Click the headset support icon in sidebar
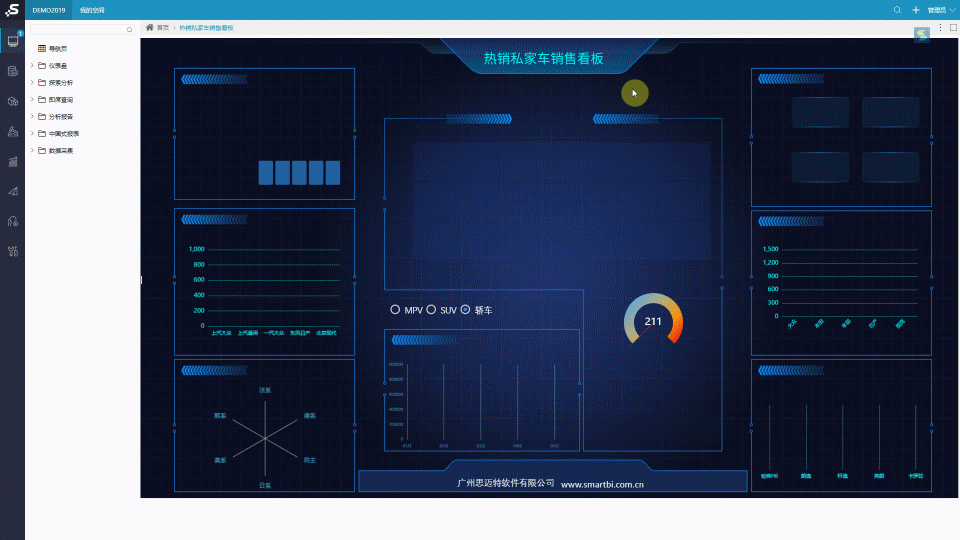Image resolution: width=960 pixels, height=540 pixels. 13,220
